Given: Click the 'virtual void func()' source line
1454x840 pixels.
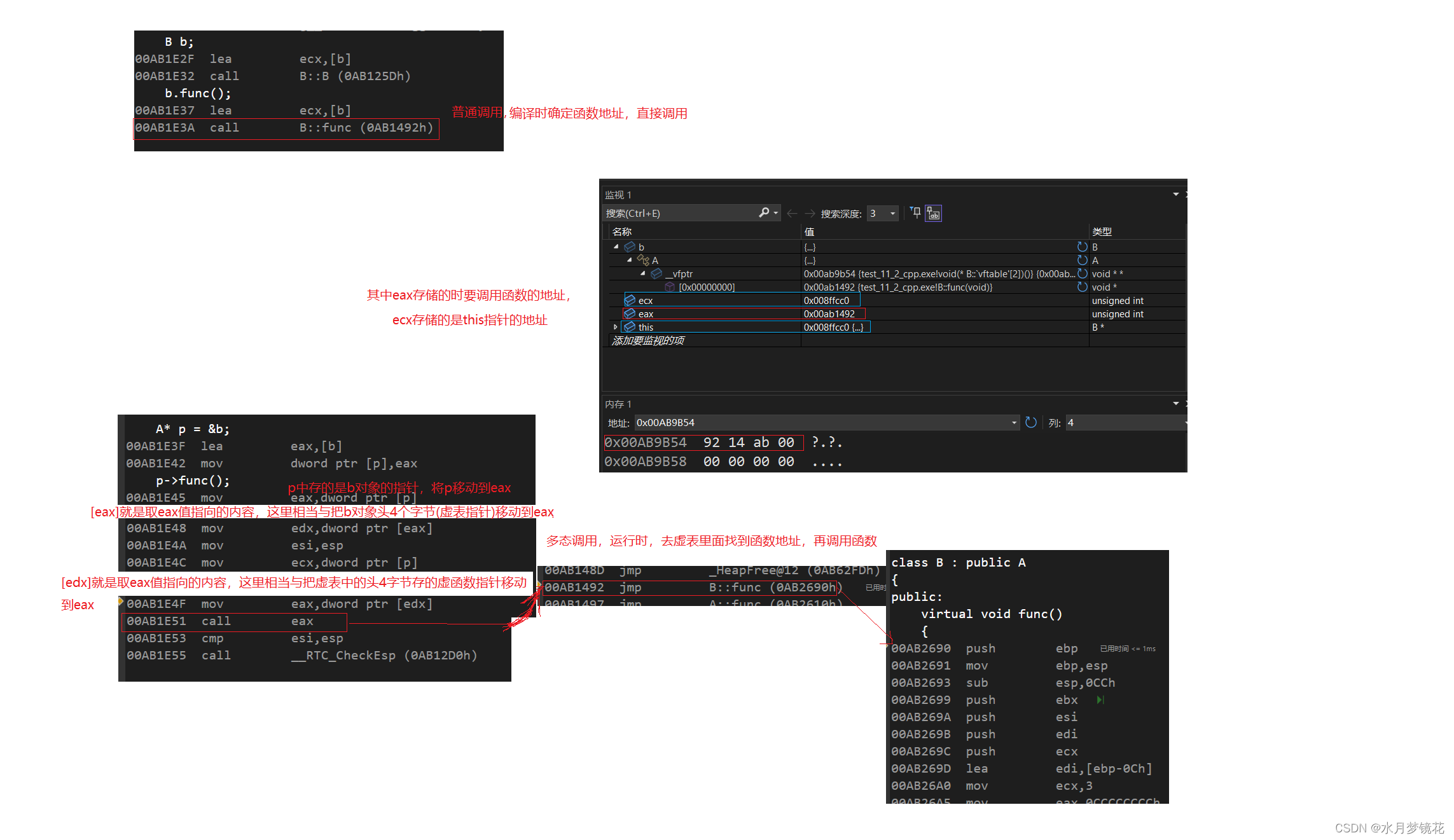Looking at the screenshot, I should point(992,614).
